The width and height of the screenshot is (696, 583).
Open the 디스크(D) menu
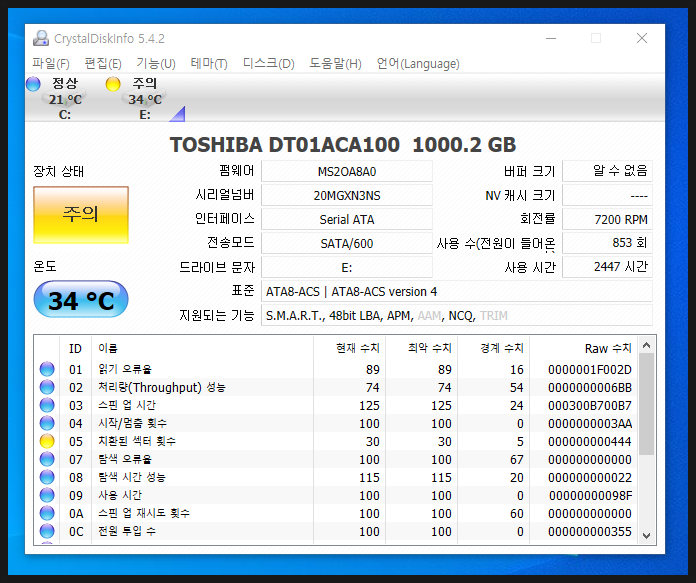pyautogui.click(x=269, y=63)
